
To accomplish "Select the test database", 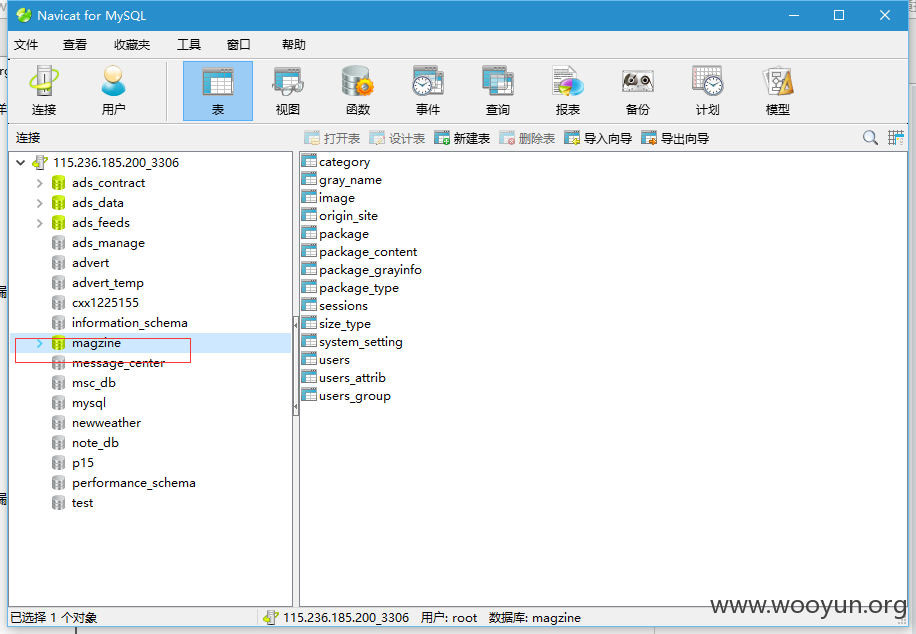I will pos(82,503).
